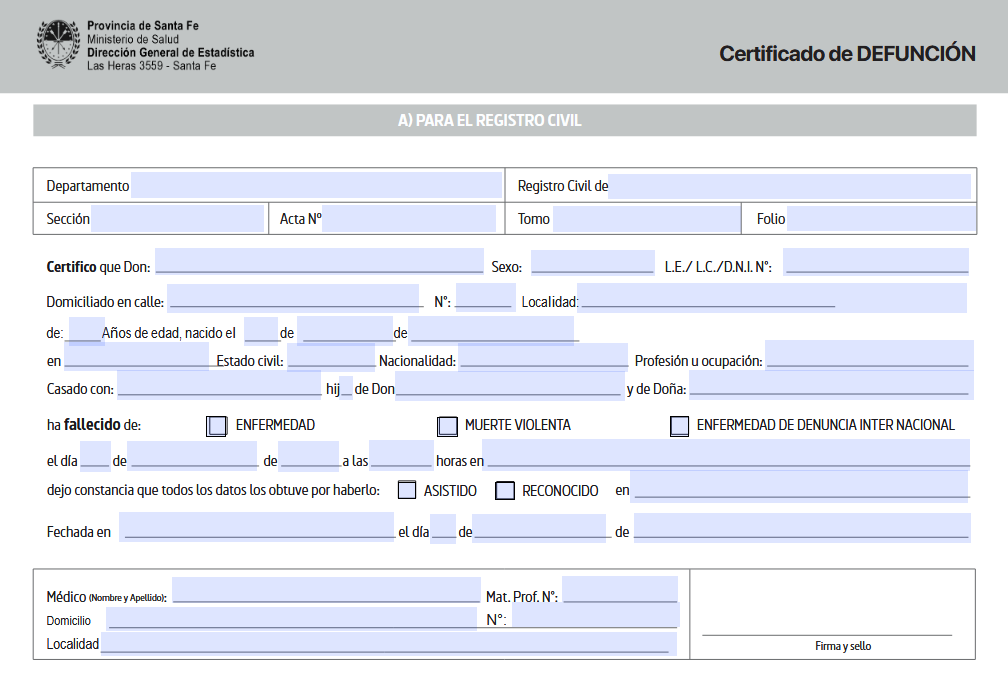The image size is (1008, 698).
Task: Click 'Dirección General de Estadística' text
Action: 170,53
